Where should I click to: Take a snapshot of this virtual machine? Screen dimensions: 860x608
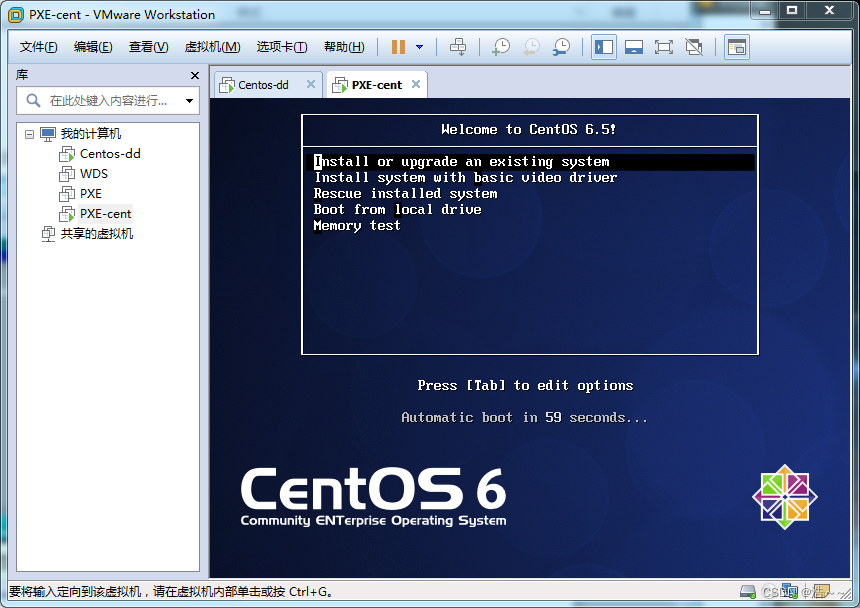coord(501,47)
